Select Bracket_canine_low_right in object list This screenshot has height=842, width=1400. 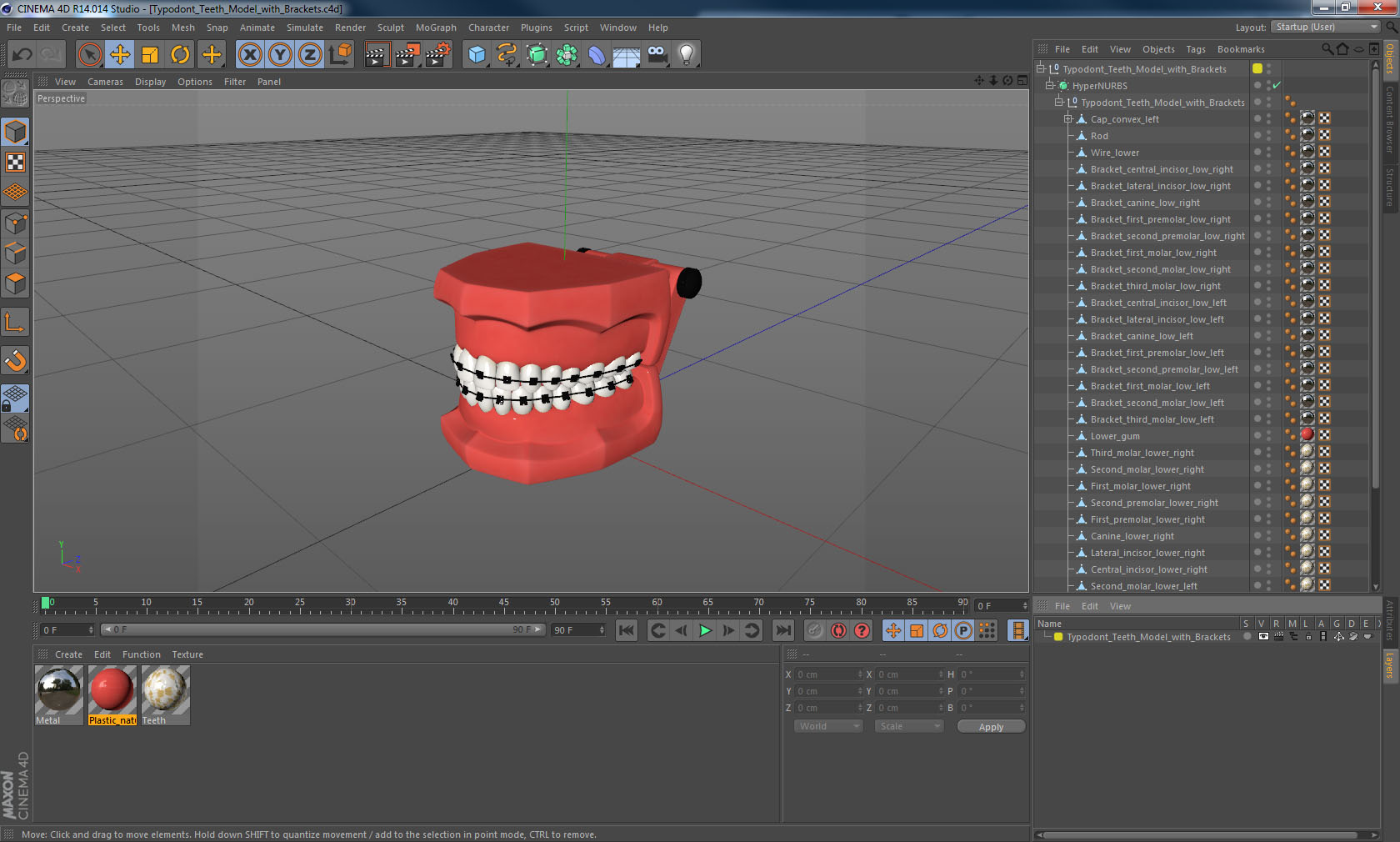click(1145, 203)
